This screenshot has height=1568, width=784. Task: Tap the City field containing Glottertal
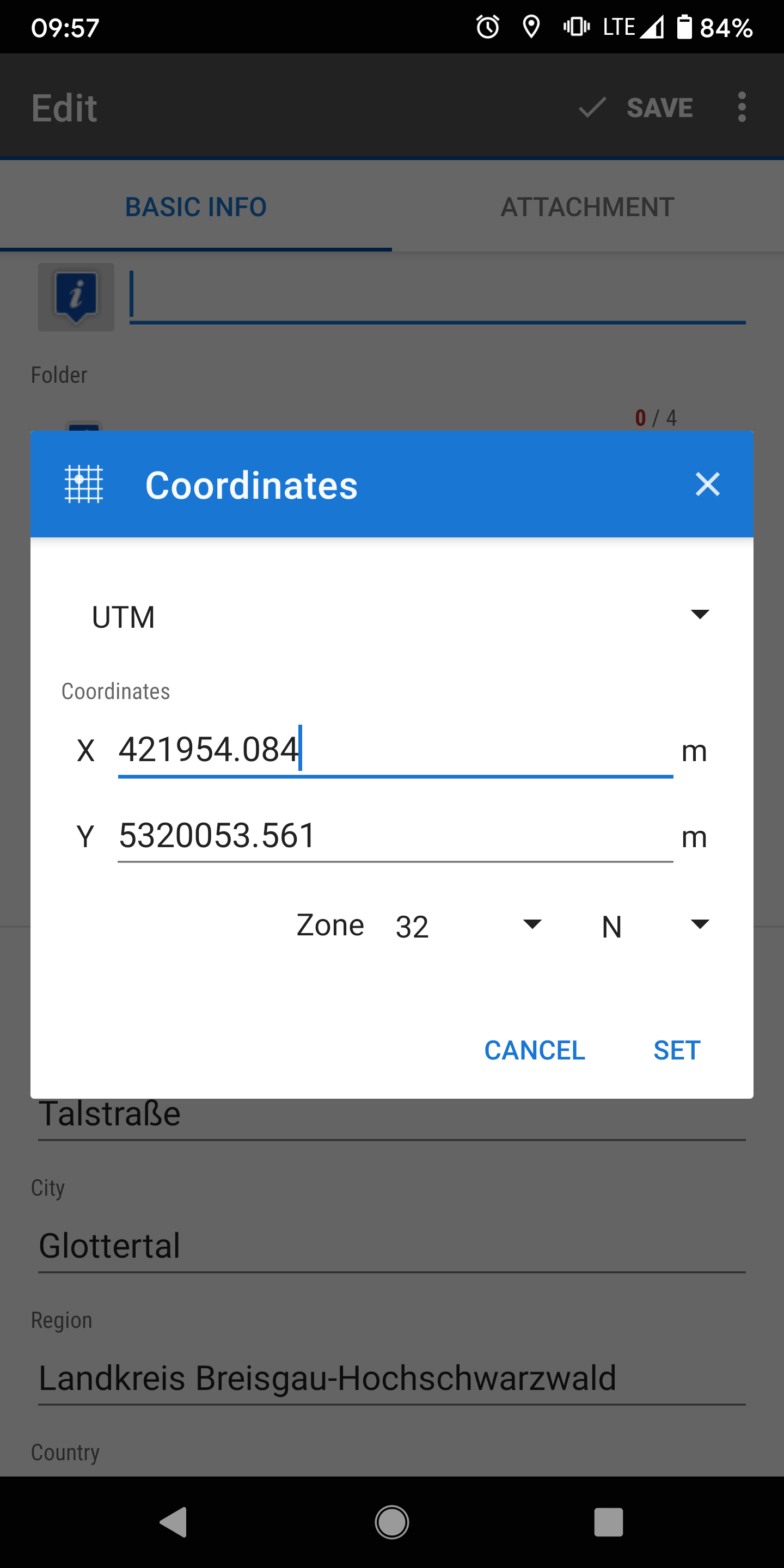click(x=392, y=1245)
